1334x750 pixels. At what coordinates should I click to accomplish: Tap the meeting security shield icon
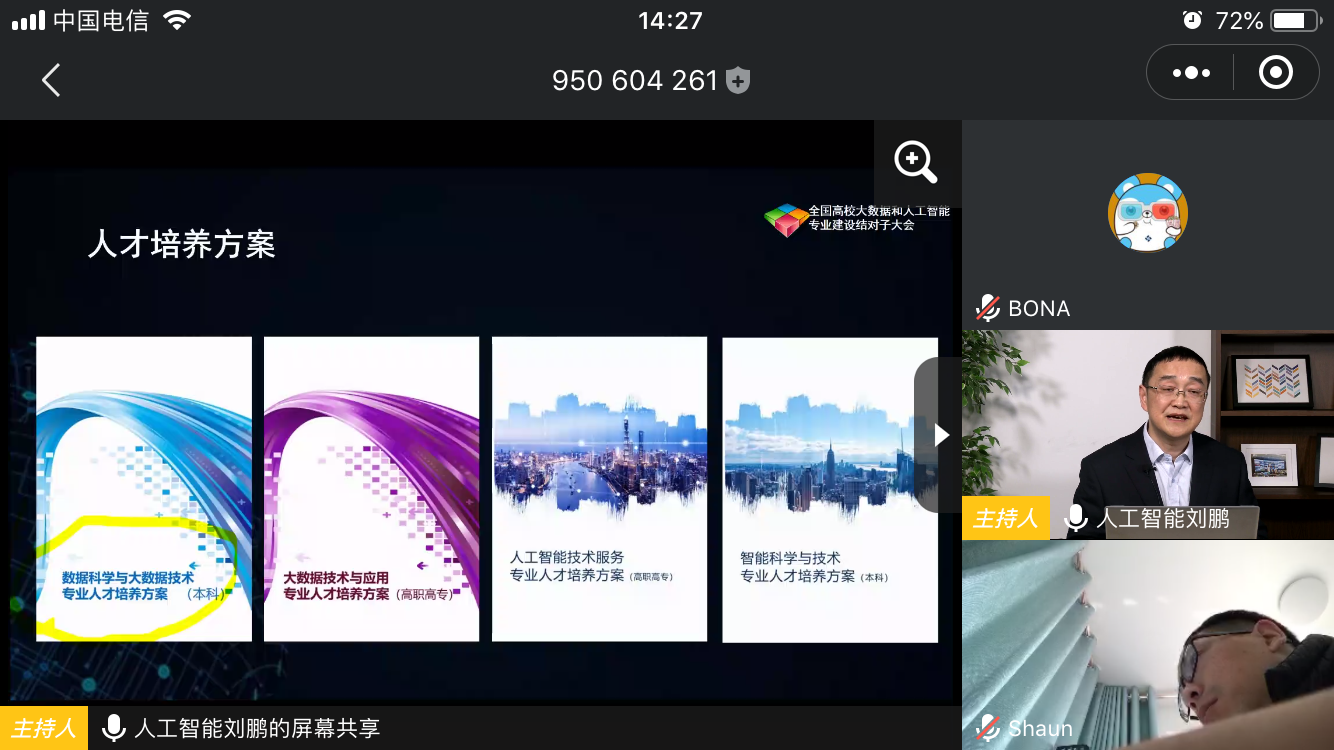point(738,80)
